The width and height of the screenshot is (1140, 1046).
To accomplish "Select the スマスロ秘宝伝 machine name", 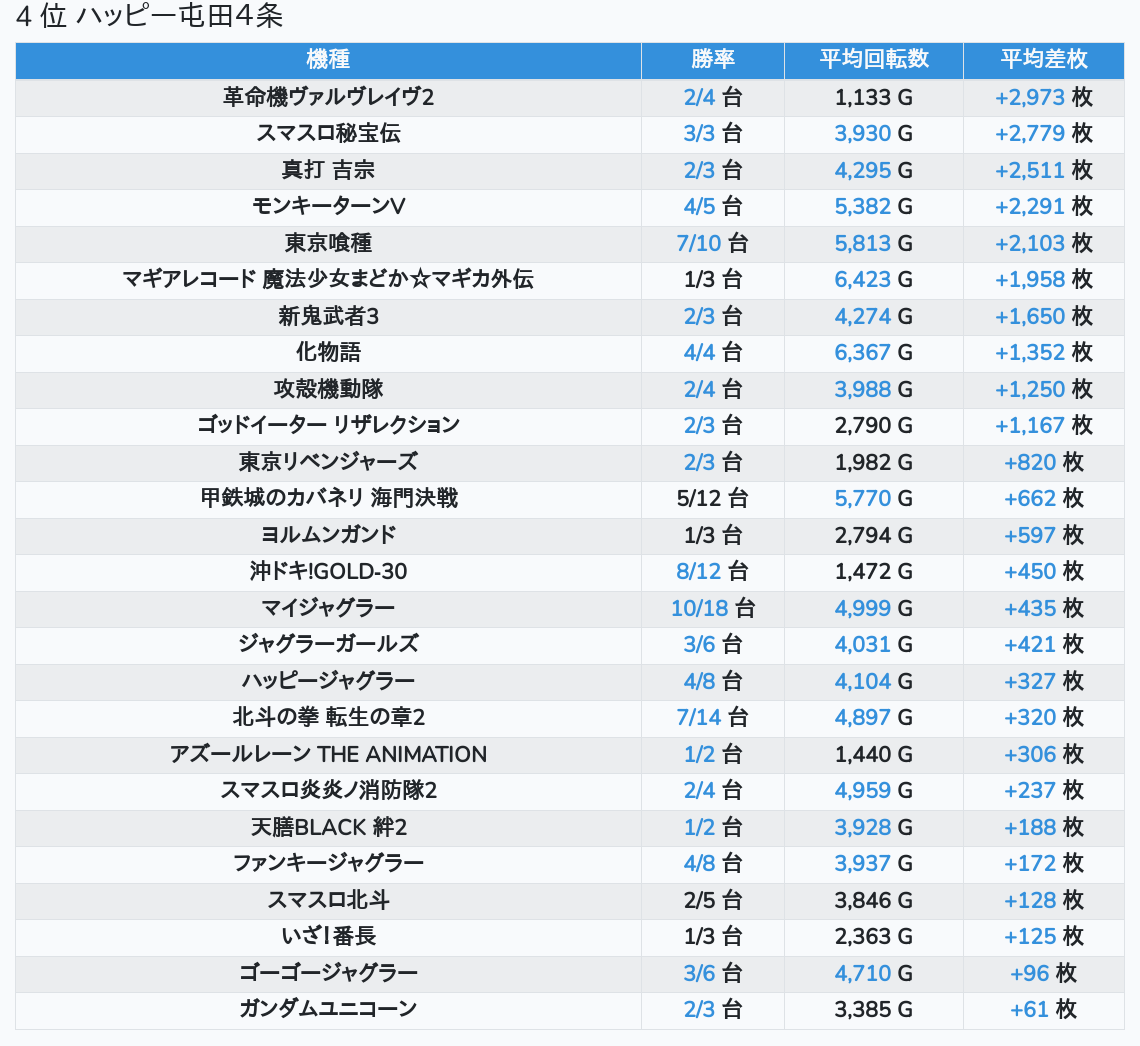I will pos(328,134).
